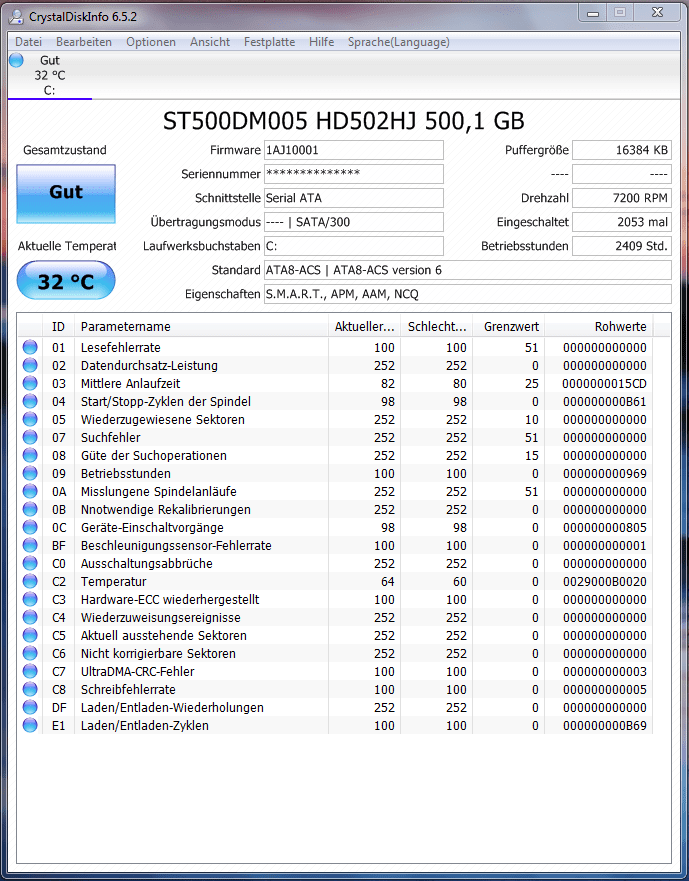Click status orb of Lesefehlerrate row
Image resolution: width=689 pixels, height=881 pixels.
click(30, 347)
